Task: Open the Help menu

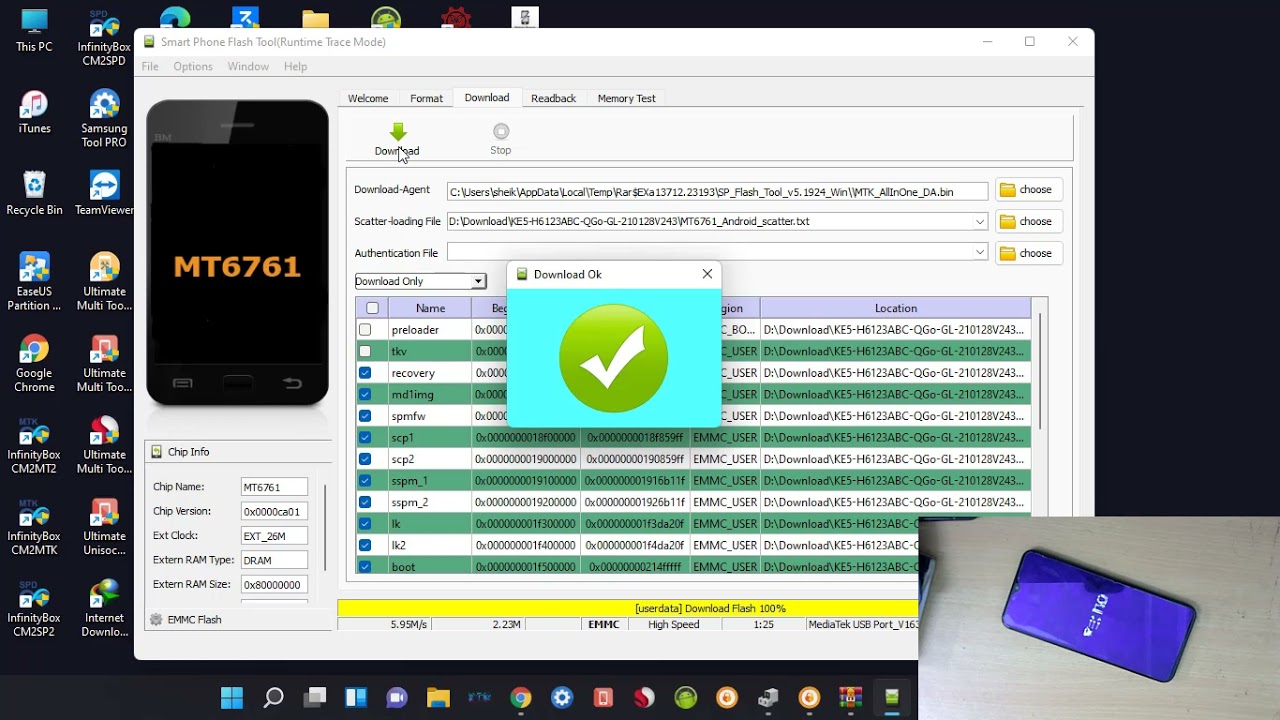Action: (x=295, y=66)
